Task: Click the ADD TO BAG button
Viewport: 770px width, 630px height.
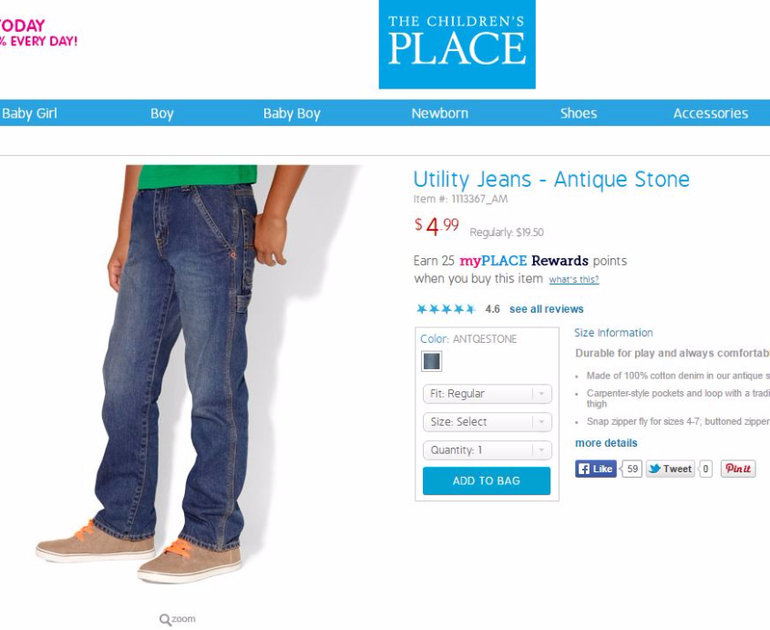Action: [x=487, y=481]
